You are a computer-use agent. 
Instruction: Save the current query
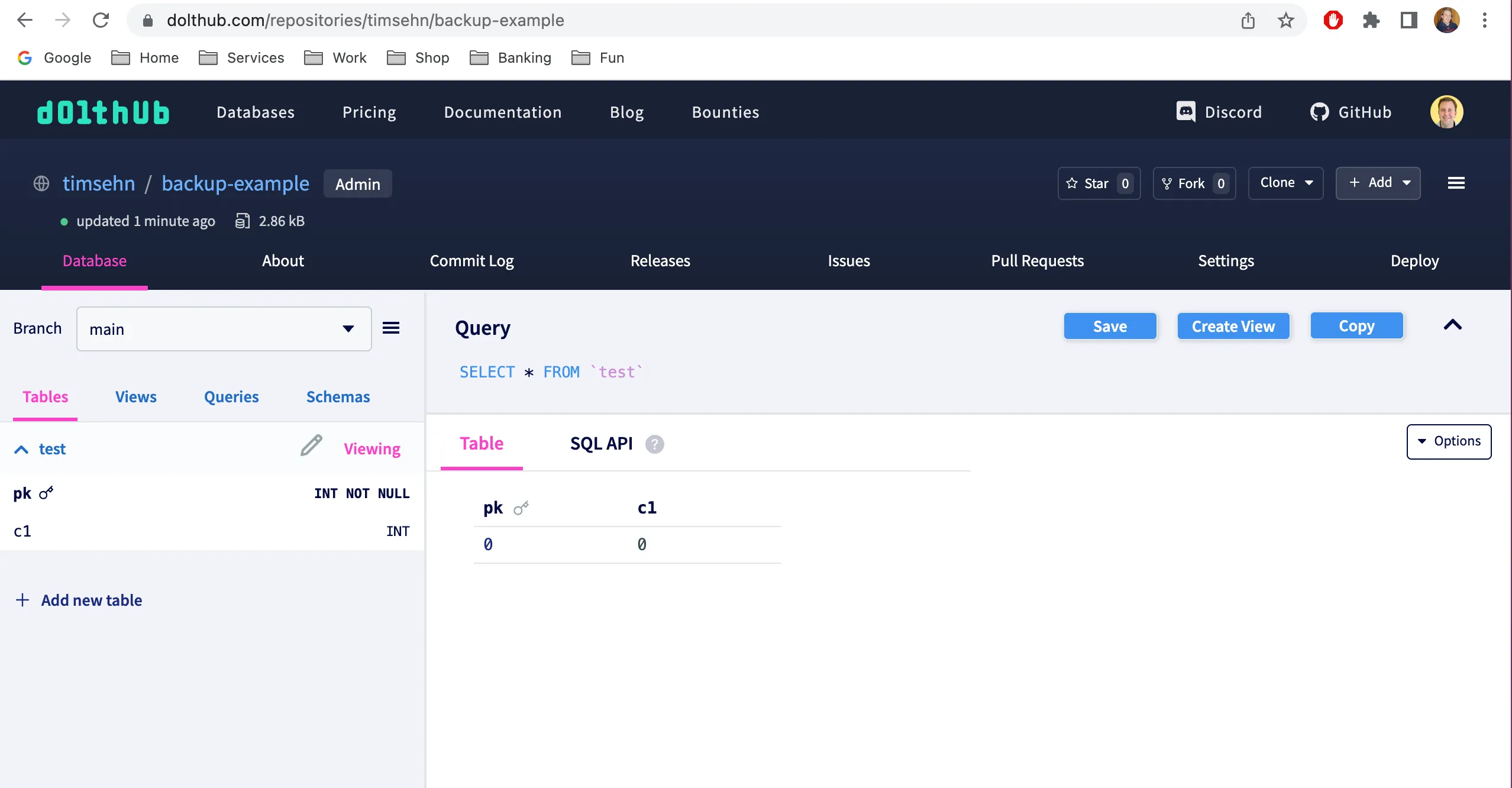tap(1110, 327)
